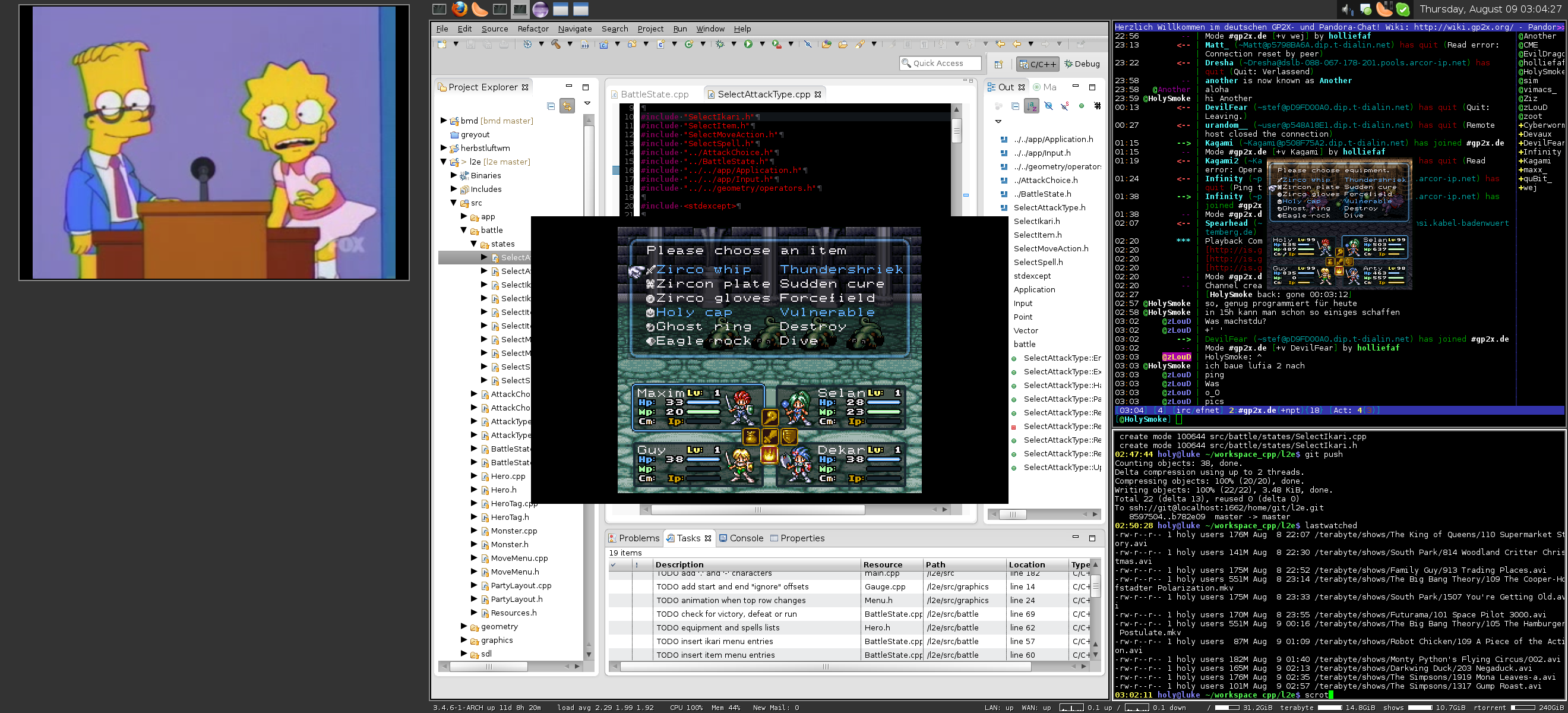Viewport: 1568px width, 713px height.
Task: Click the Open Perspective icon
Action: [998, 64]
